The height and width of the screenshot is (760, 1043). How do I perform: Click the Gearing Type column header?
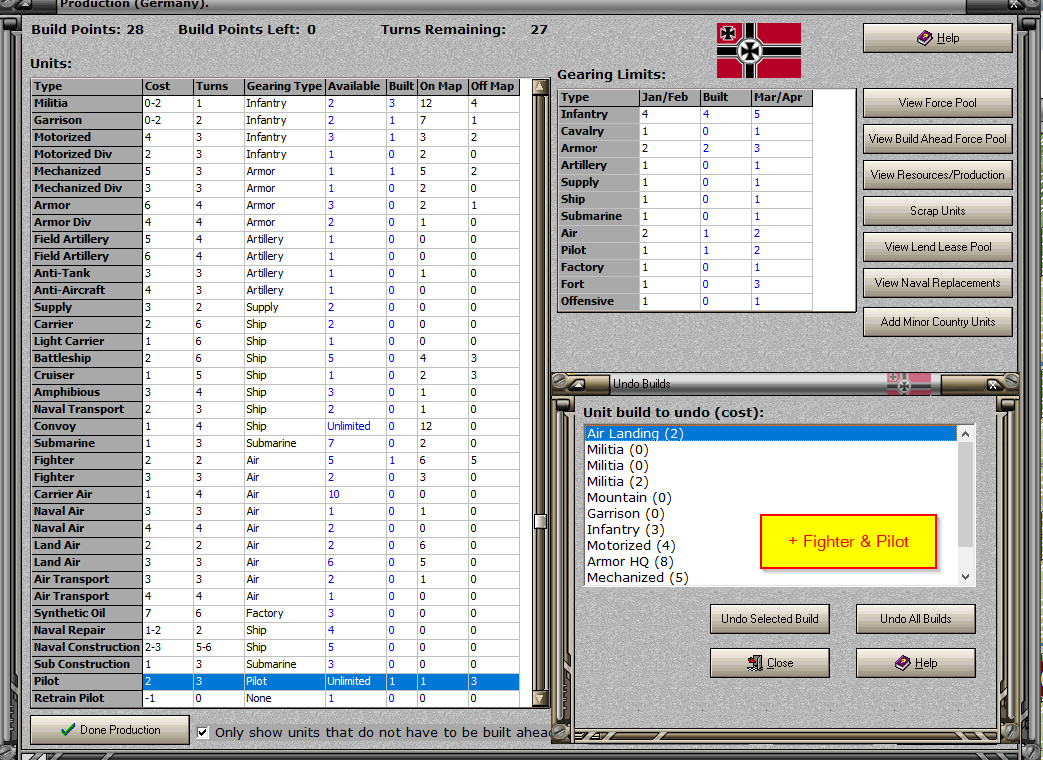[284, 86]
